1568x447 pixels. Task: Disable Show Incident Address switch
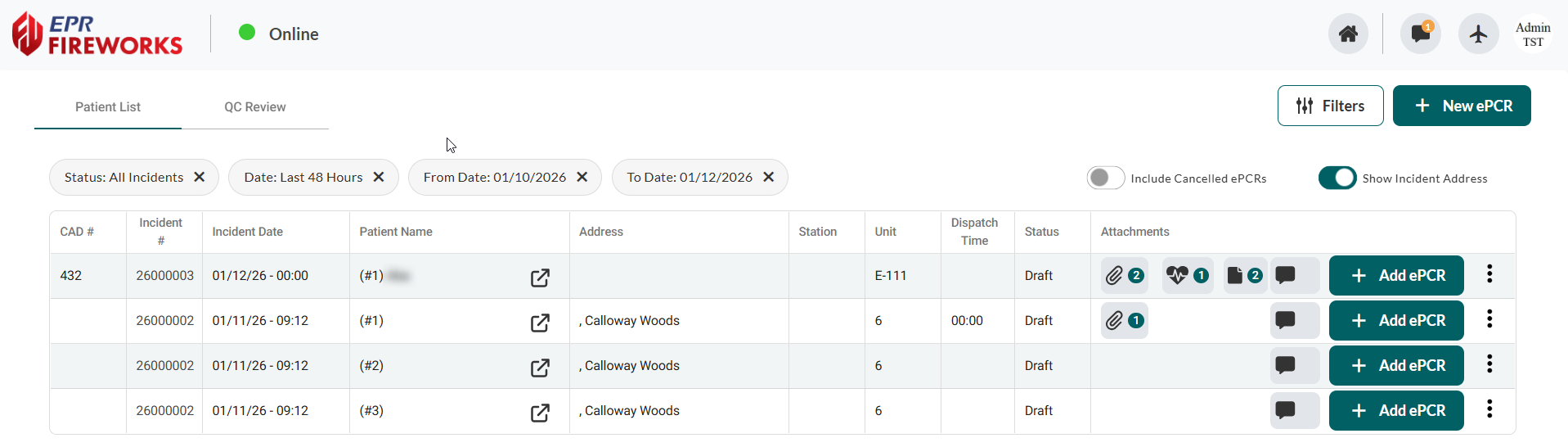[x=1337, y=178]
